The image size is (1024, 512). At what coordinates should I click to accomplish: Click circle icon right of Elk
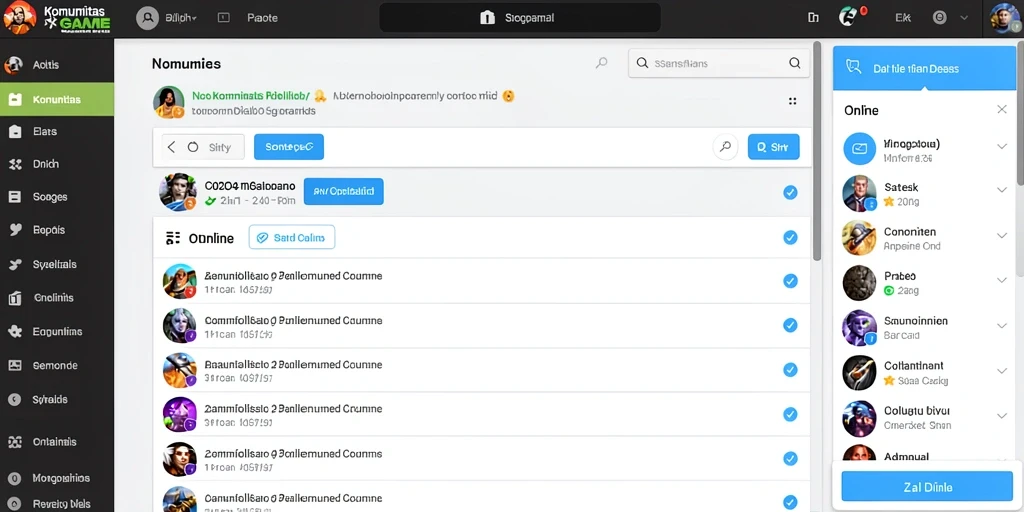coord(940,18)
